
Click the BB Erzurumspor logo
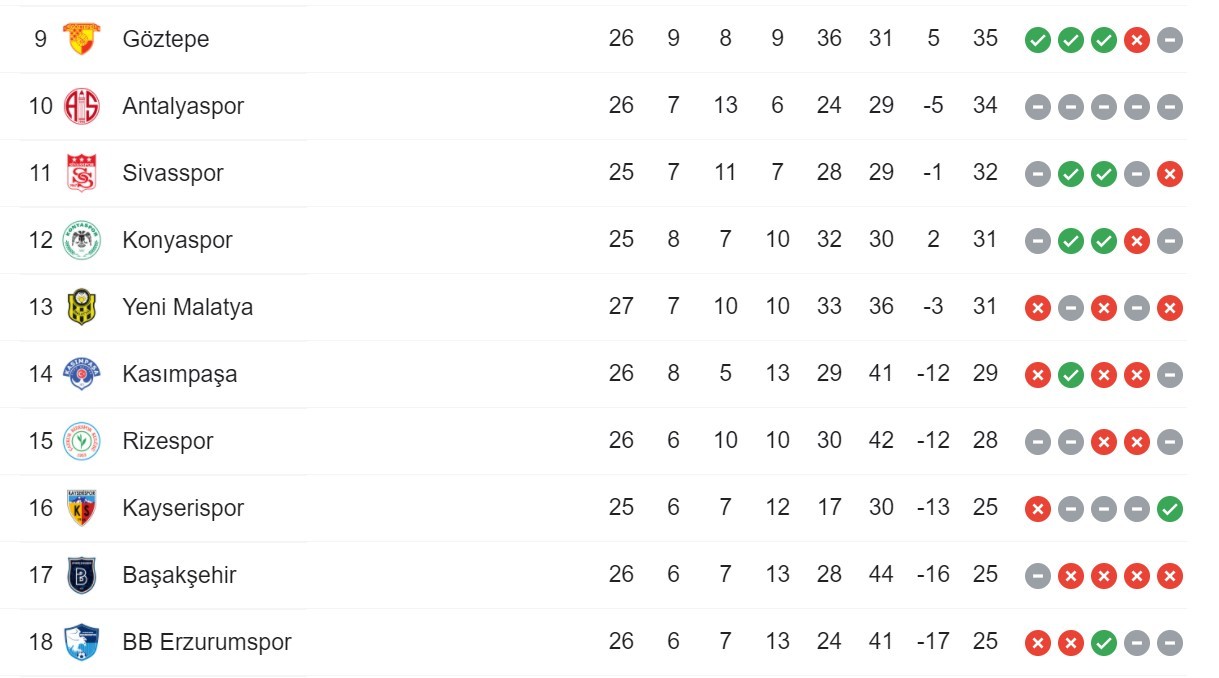coord(81,642)
